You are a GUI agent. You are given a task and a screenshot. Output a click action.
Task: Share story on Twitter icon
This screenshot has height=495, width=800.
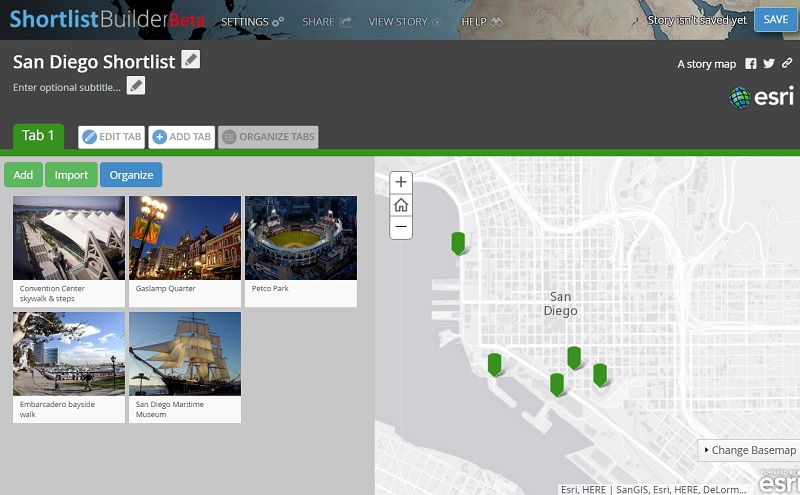coord(769,64)
